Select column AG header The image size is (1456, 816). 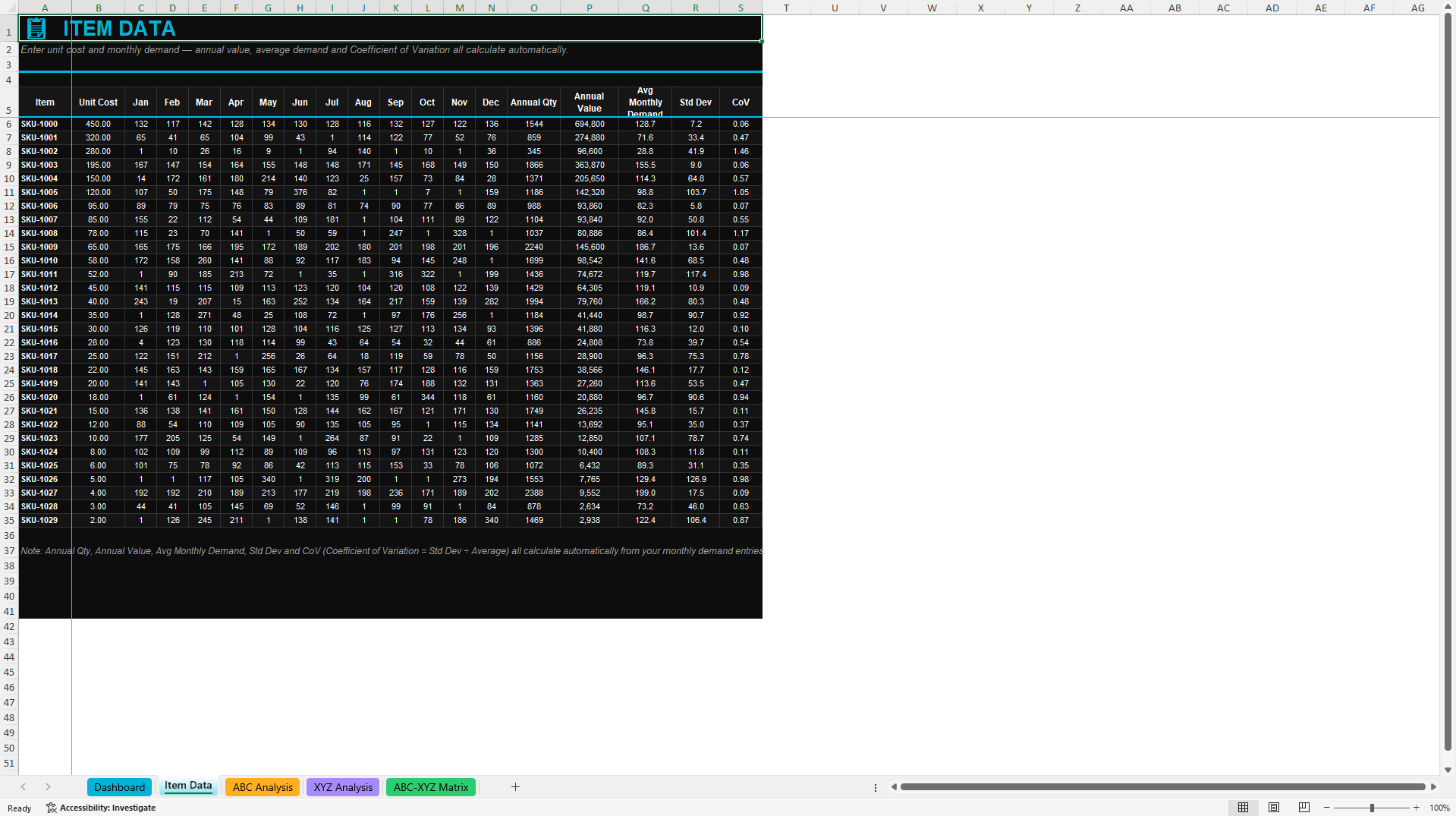[1417, 8]
